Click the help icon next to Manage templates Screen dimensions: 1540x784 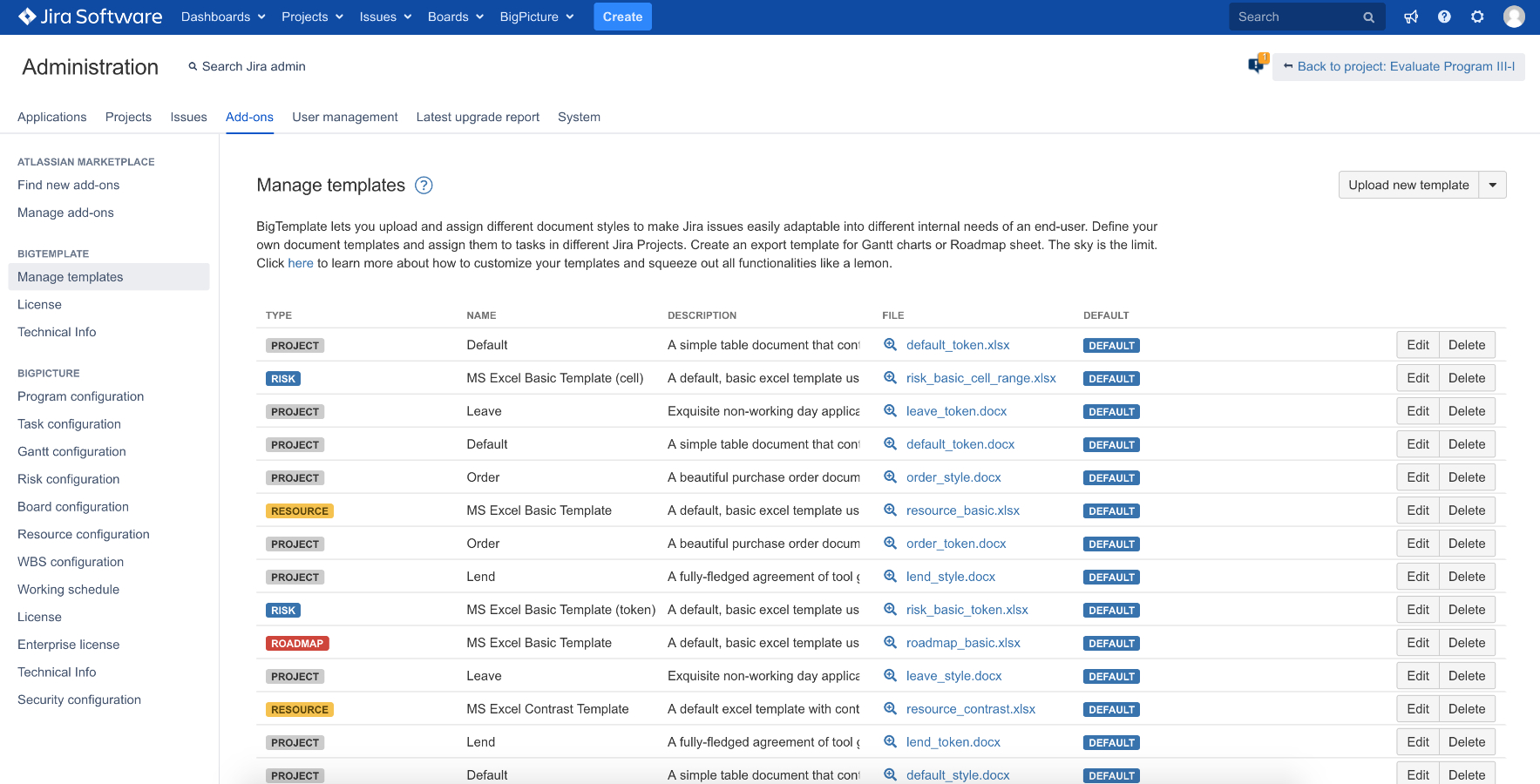[424, 185]
